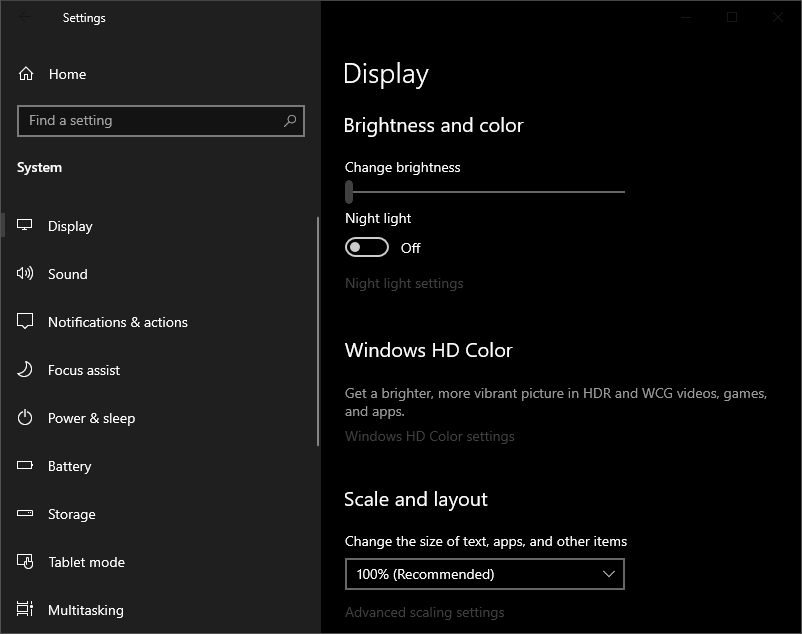Click the brightness slider handle
Image resolution: width=802 pixels, height=634 pixels.
click(349, 191)
